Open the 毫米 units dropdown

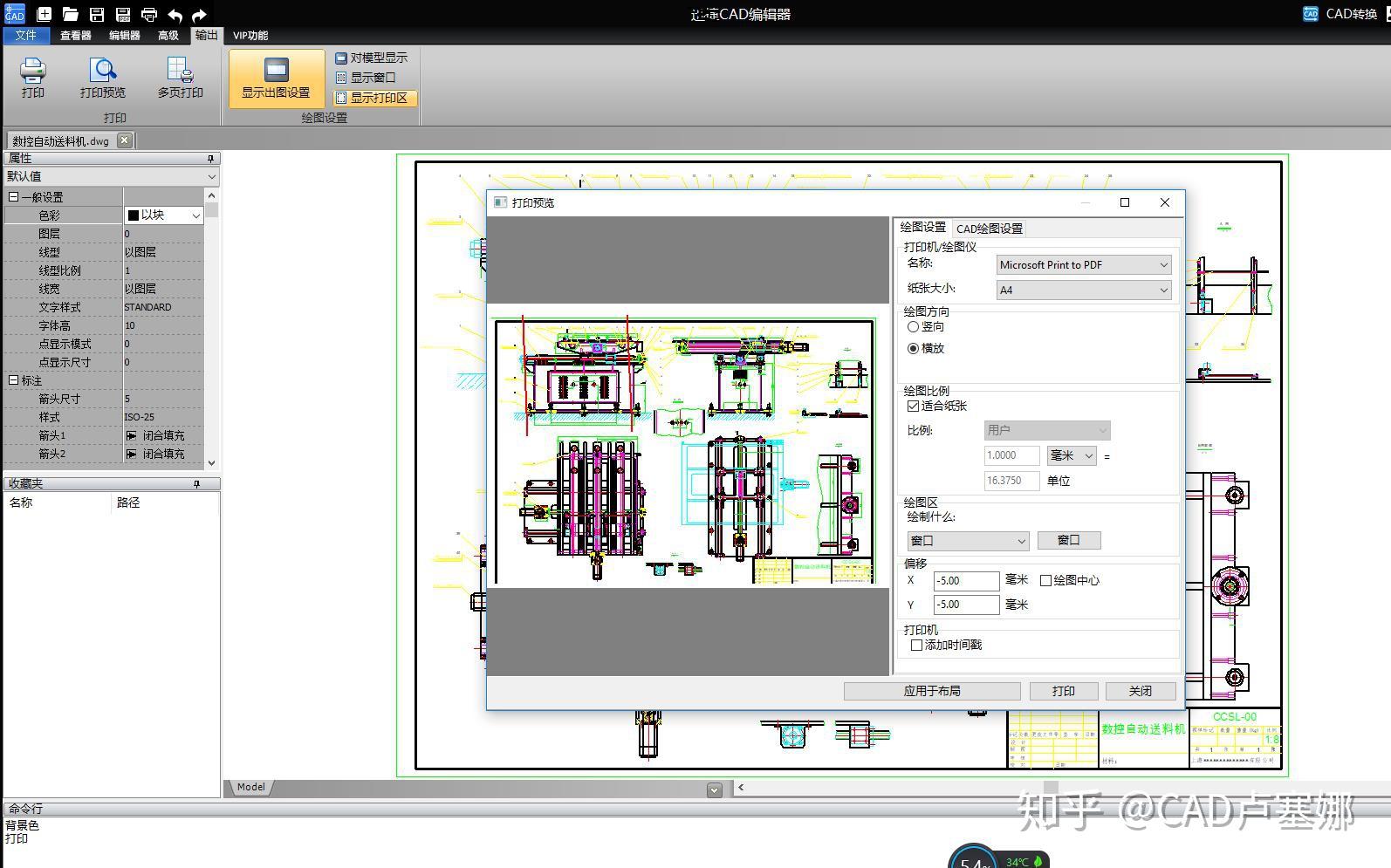point(1072,455)
